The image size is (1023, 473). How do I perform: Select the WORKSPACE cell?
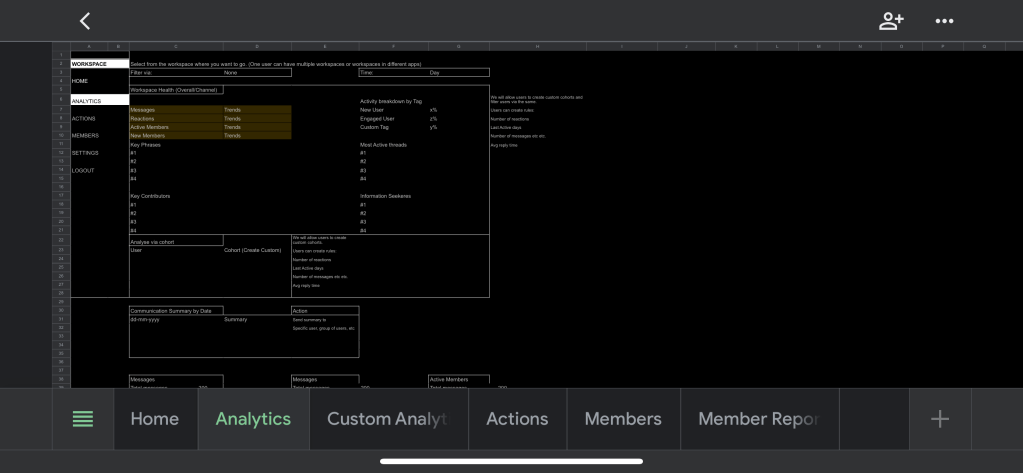(x=90, y=64)
